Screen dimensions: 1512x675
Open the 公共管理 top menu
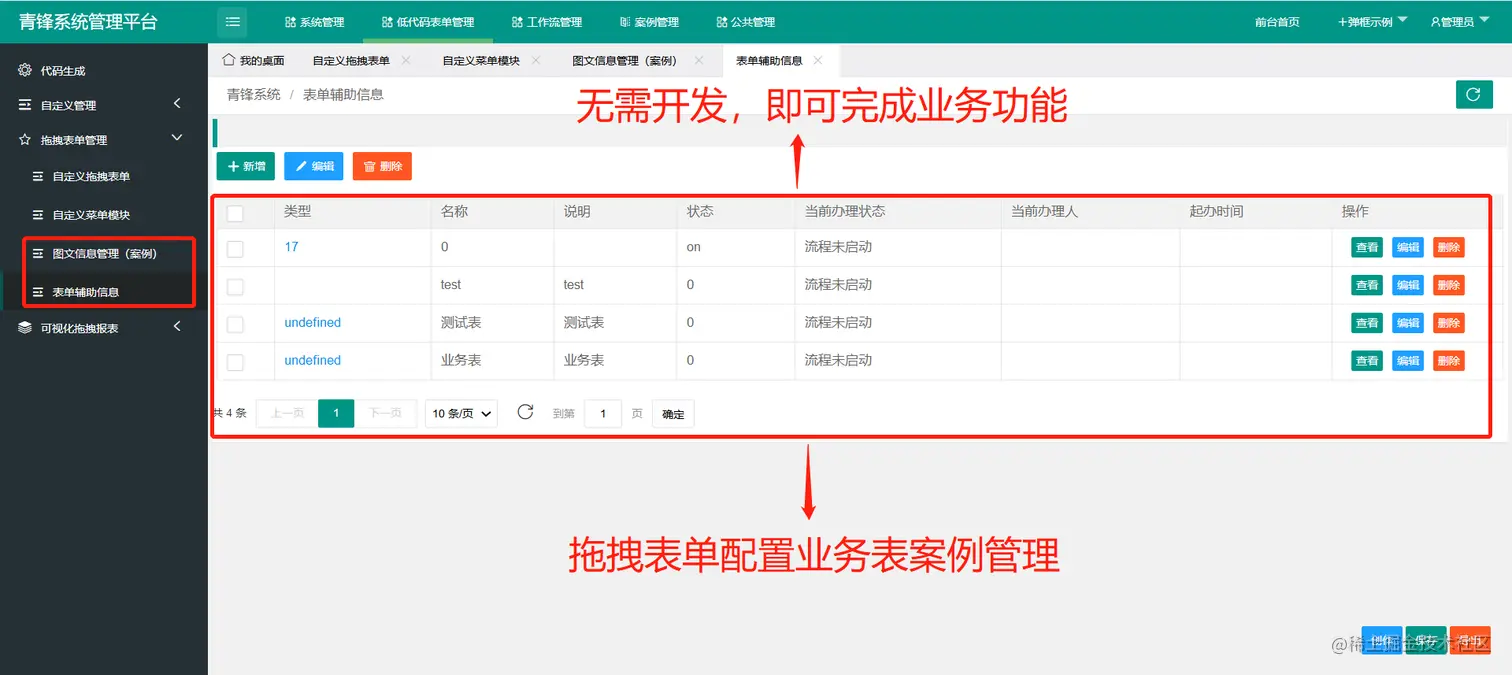[x=746, y=21]
